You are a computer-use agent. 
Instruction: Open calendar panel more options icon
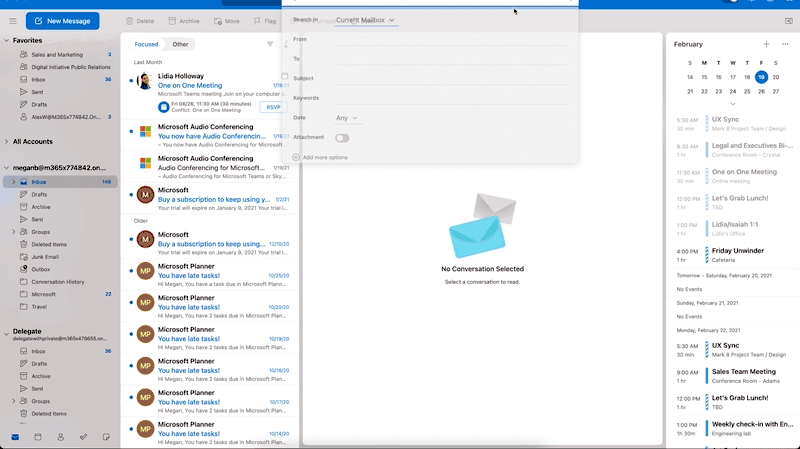coord(785,44)
